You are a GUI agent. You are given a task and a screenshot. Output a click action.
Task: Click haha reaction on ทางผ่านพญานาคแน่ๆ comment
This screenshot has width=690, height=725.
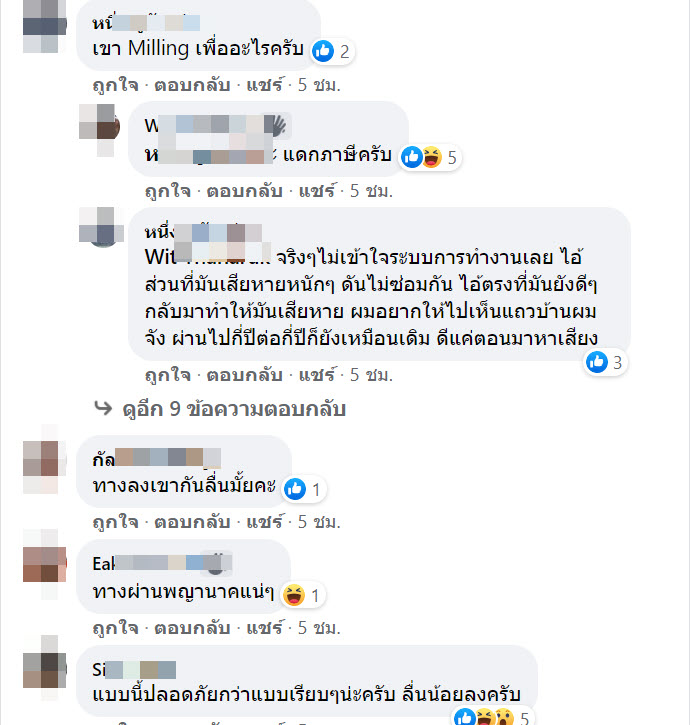294,595
